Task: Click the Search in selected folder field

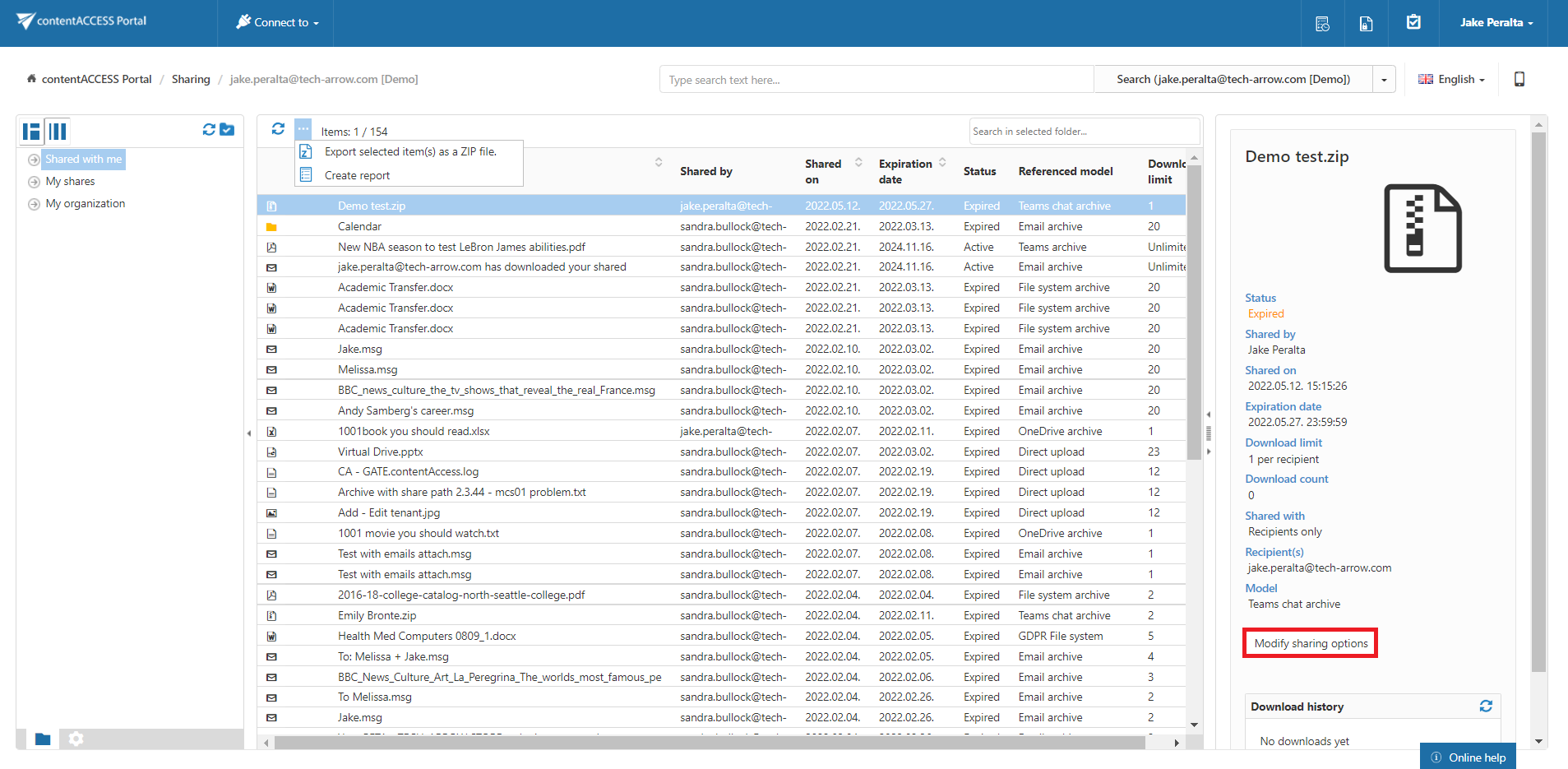Action: coord(1083,132)
